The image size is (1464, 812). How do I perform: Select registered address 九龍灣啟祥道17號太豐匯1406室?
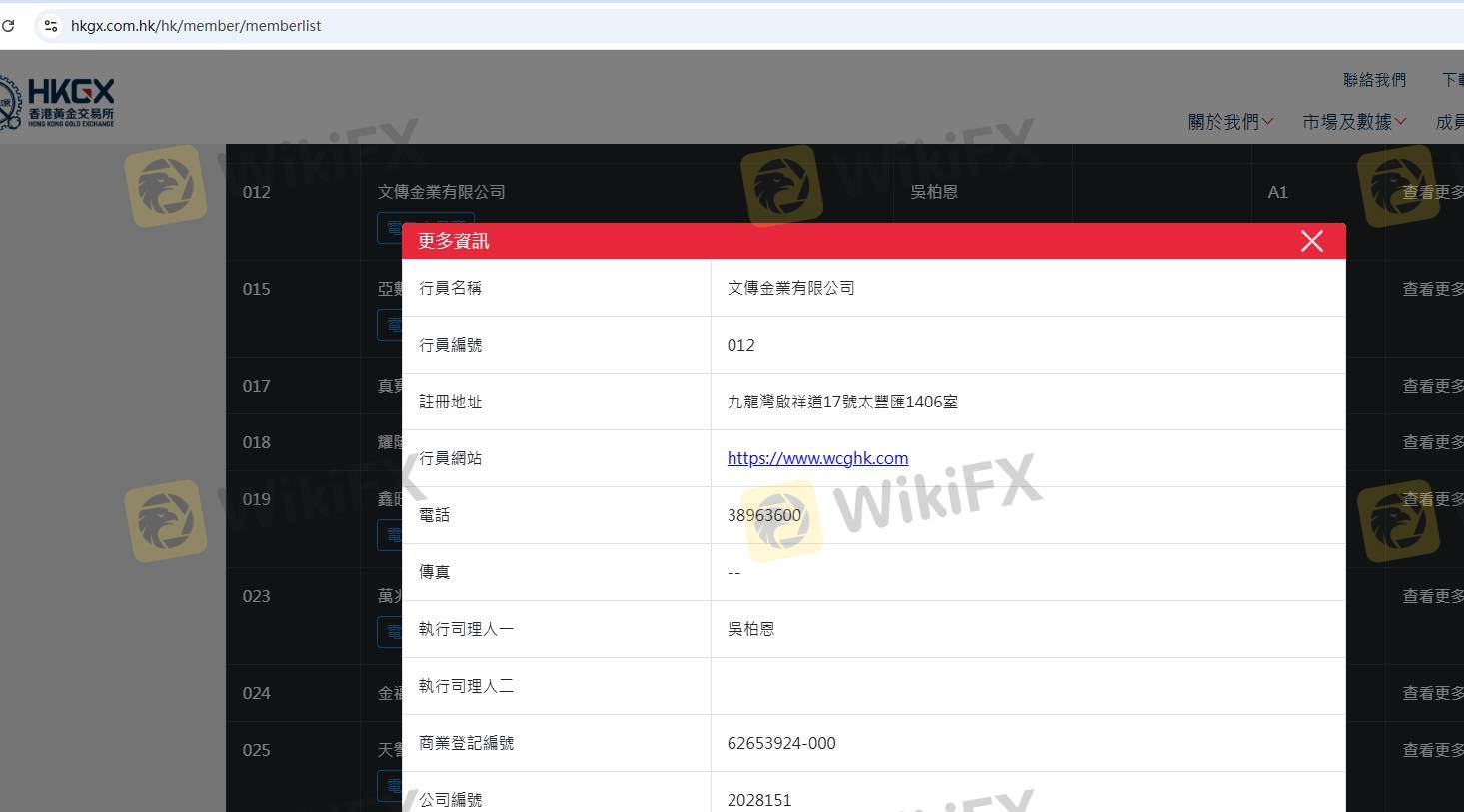pyautogui.click(x=842, y=402)
